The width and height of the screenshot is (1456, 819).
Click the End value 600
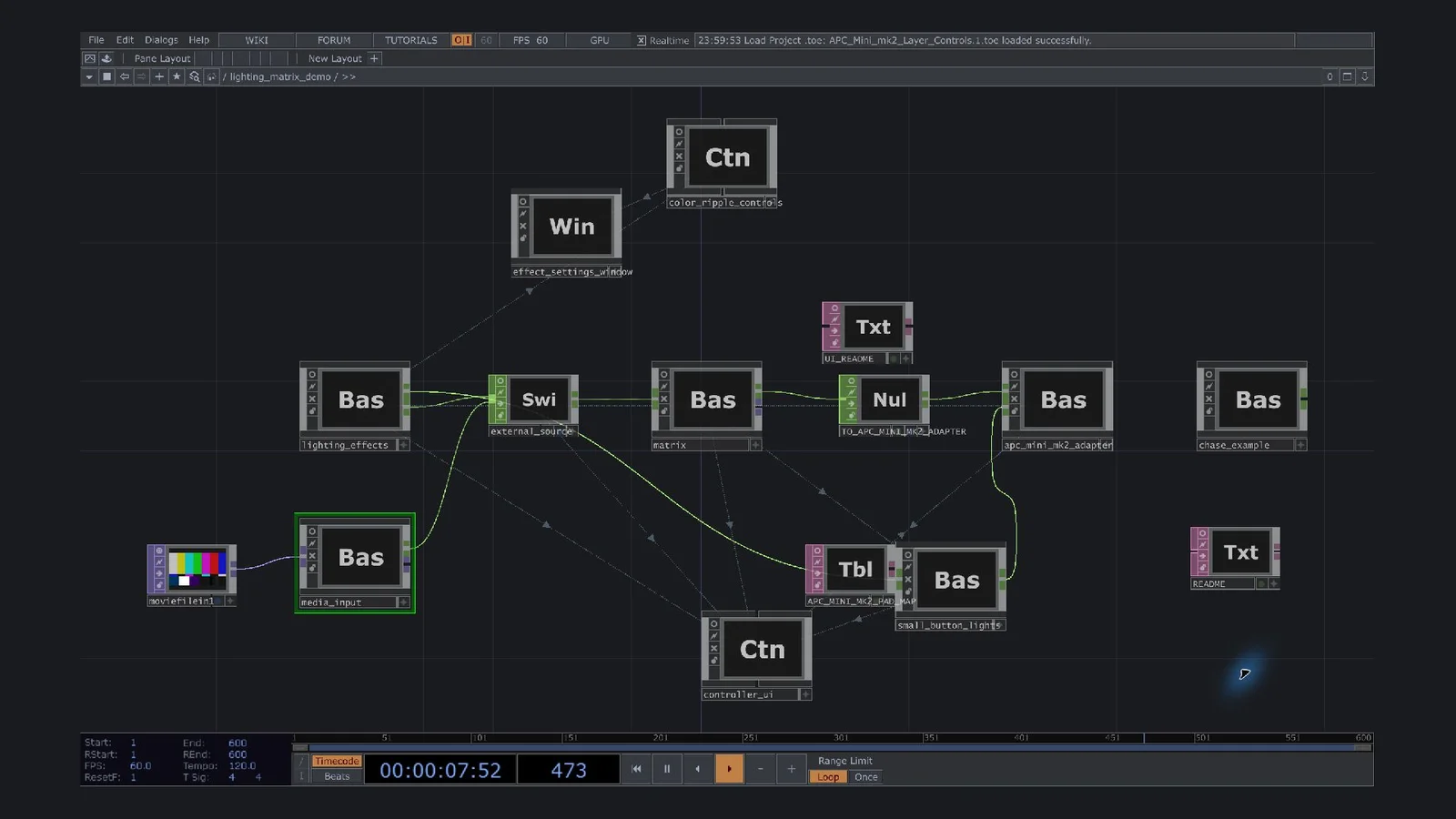click(238, 743)
